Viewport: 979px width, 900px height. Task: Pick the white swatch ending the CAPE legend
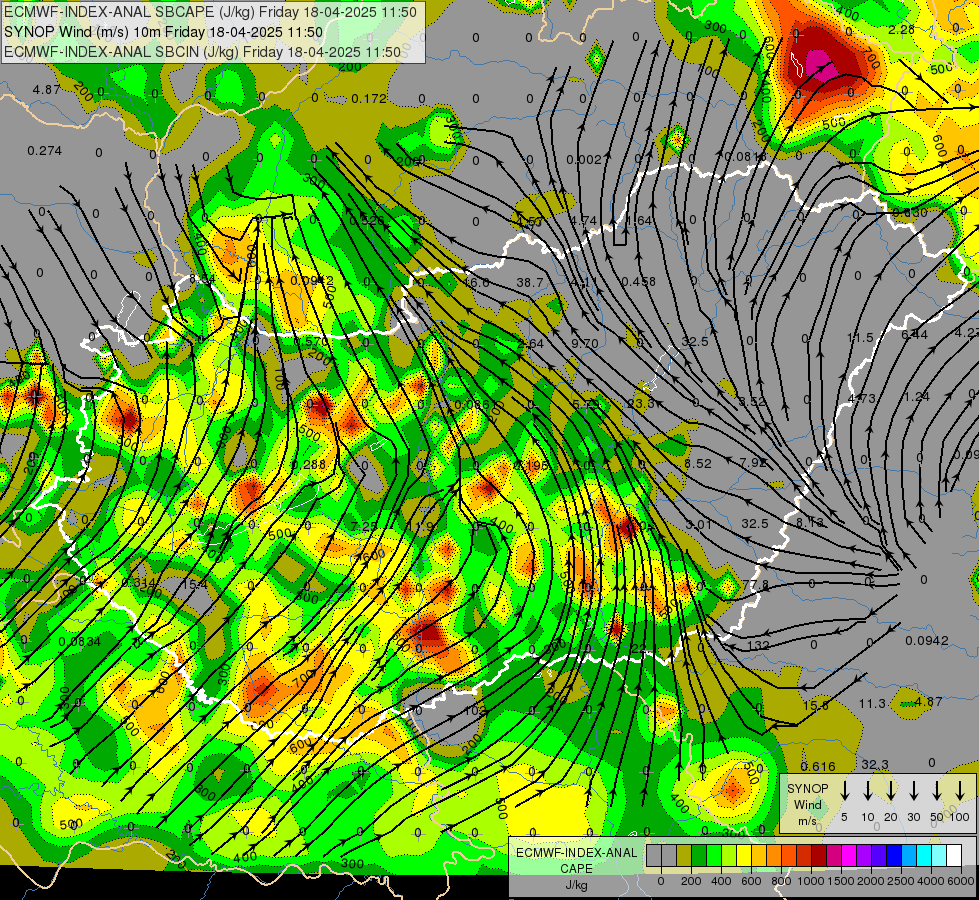pyautogui.click(x=954, y=856)
